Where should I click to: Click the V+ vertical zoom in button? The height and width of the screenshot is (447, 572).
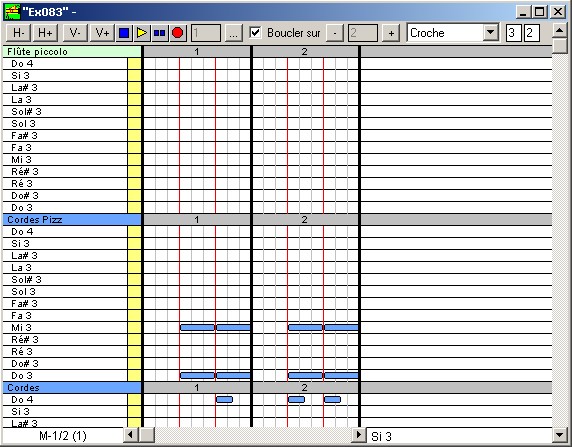(102, 33)
